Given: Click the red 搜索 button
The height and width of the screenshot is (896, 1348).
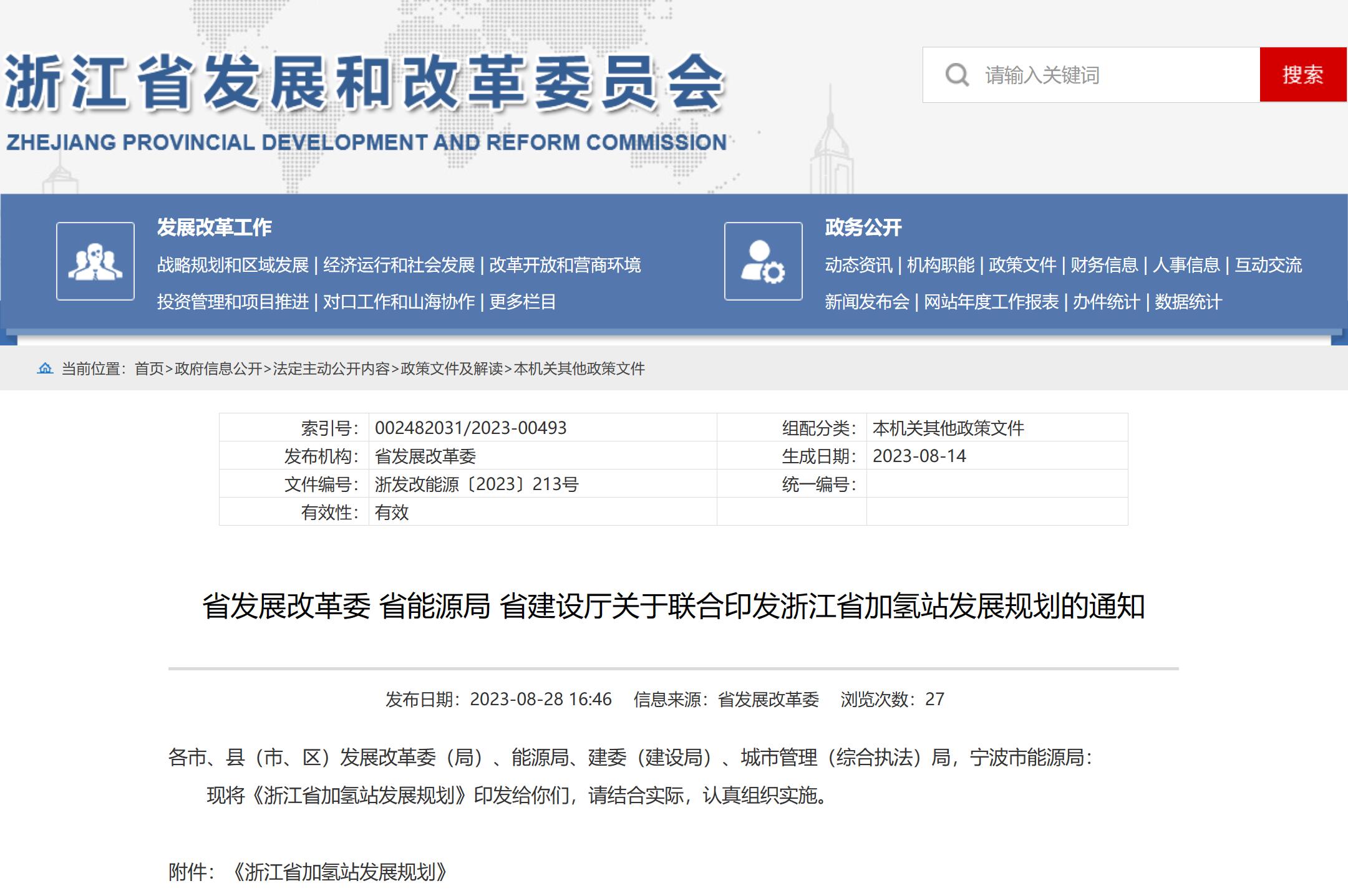Looking at the screenshot, I should pyautogui.click(x=1303, y=75).
